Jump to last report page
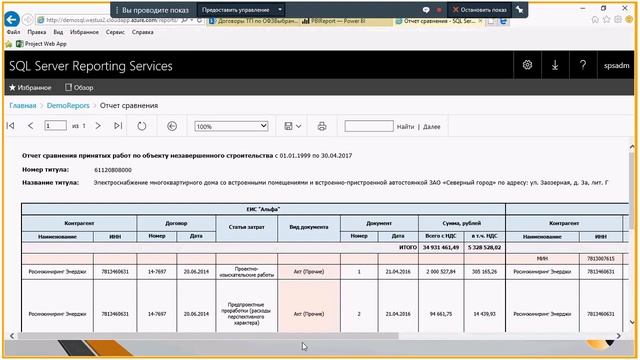640x360 pixels. click(118, 126)
